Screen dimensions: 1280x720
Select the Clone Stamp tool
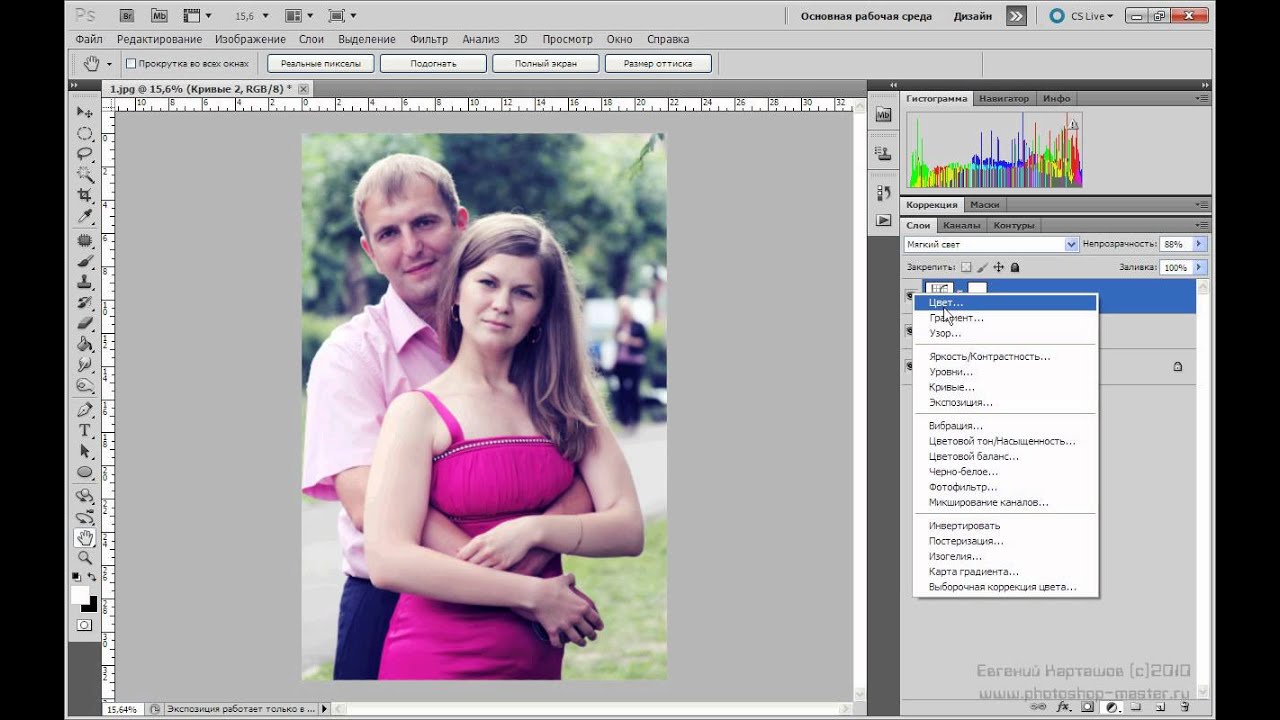click(x=85, y=282)
